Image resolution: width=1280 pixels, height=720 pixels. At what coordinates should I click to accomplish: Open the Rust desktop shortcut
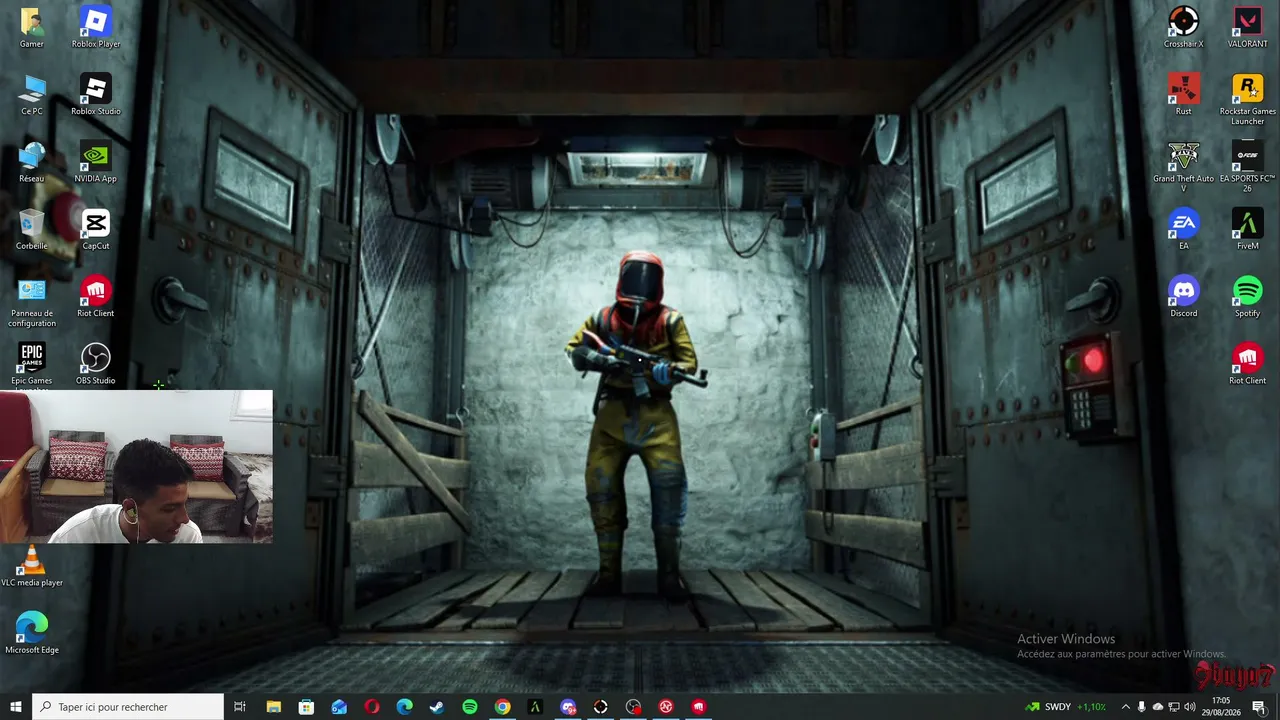[x=1184, y=95]
